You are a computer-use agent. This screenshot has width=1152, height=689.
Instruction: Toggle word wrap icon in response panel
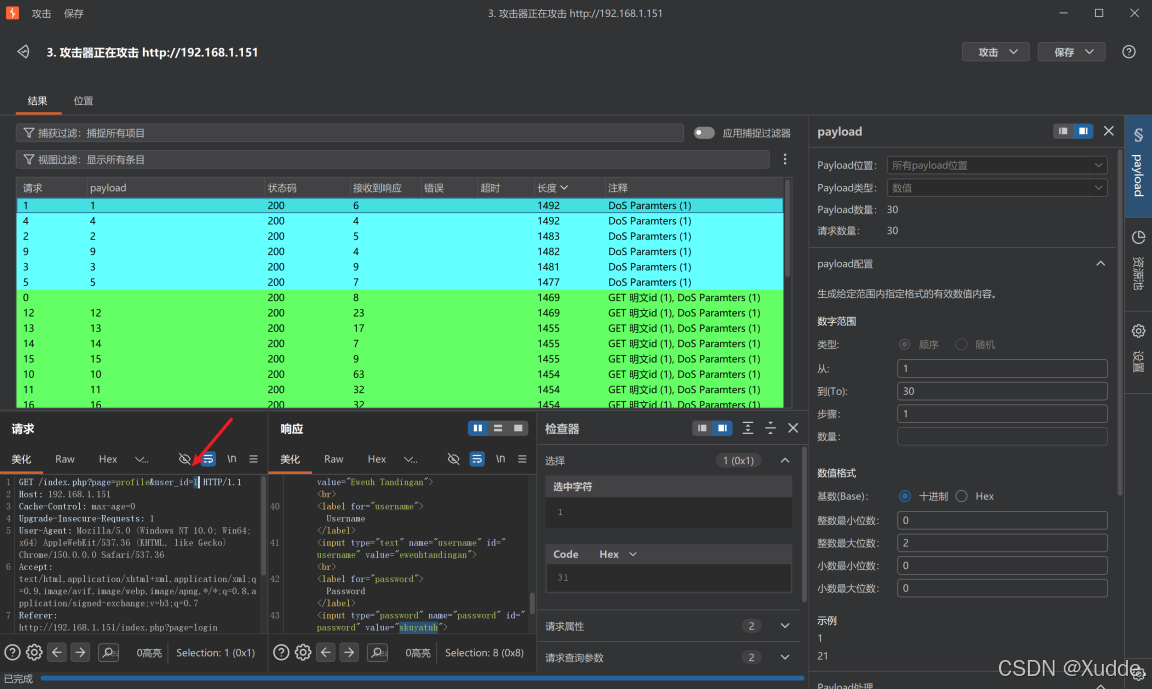477,459
